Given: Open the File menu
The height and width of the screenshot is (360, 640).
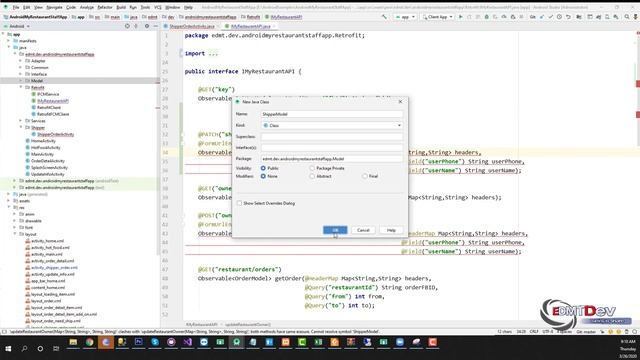Looking at the screenshot, I should [16, 7].
